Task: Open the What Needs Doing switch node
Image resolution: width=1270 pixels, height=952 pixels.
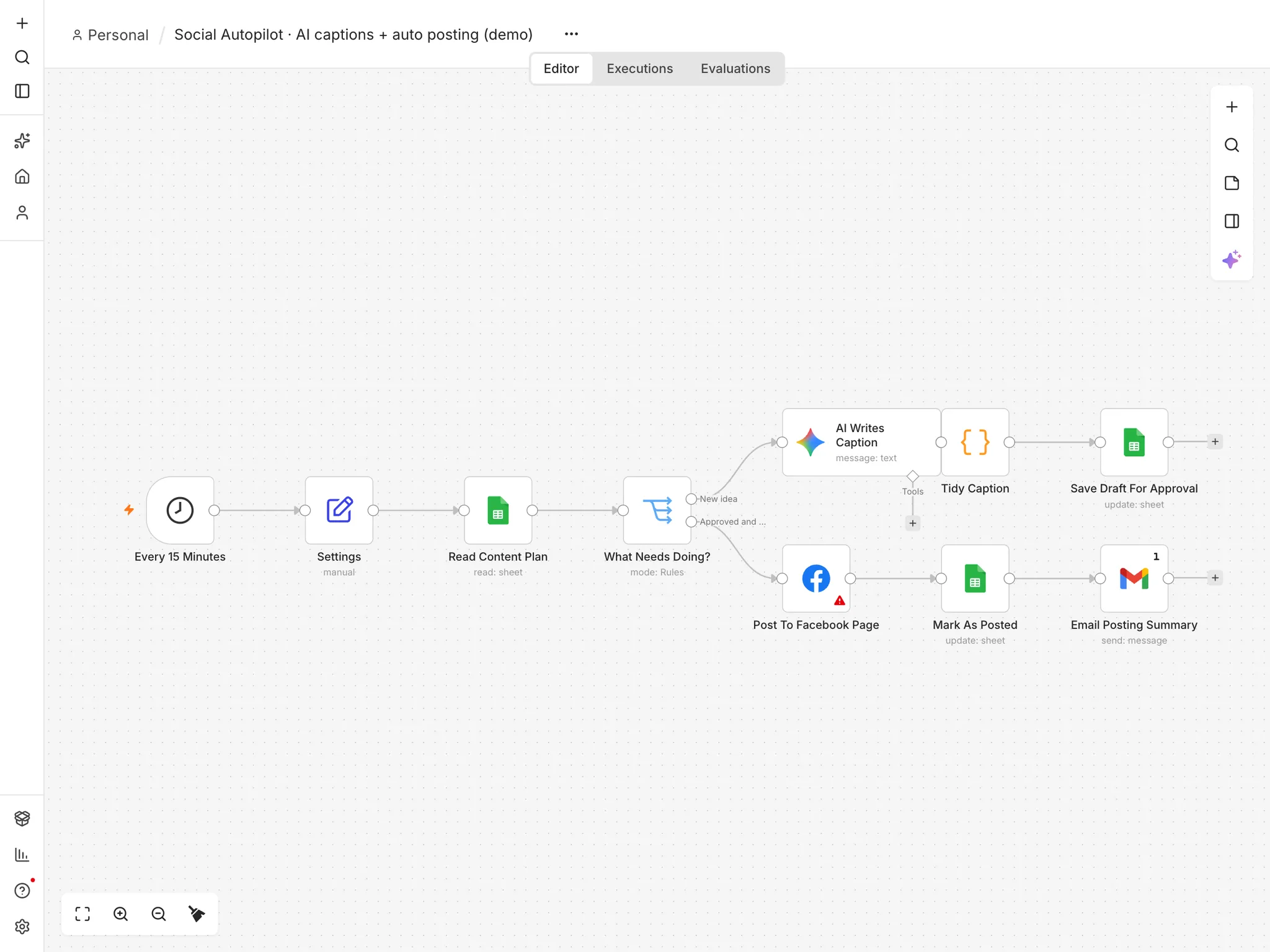Action: click(657, 510)
